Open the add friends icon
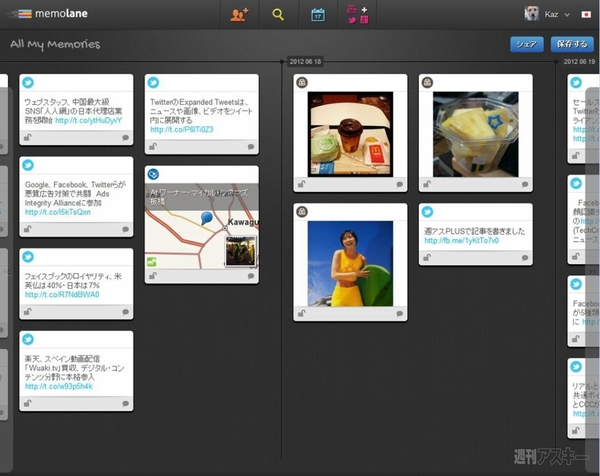 pos(240,15)
